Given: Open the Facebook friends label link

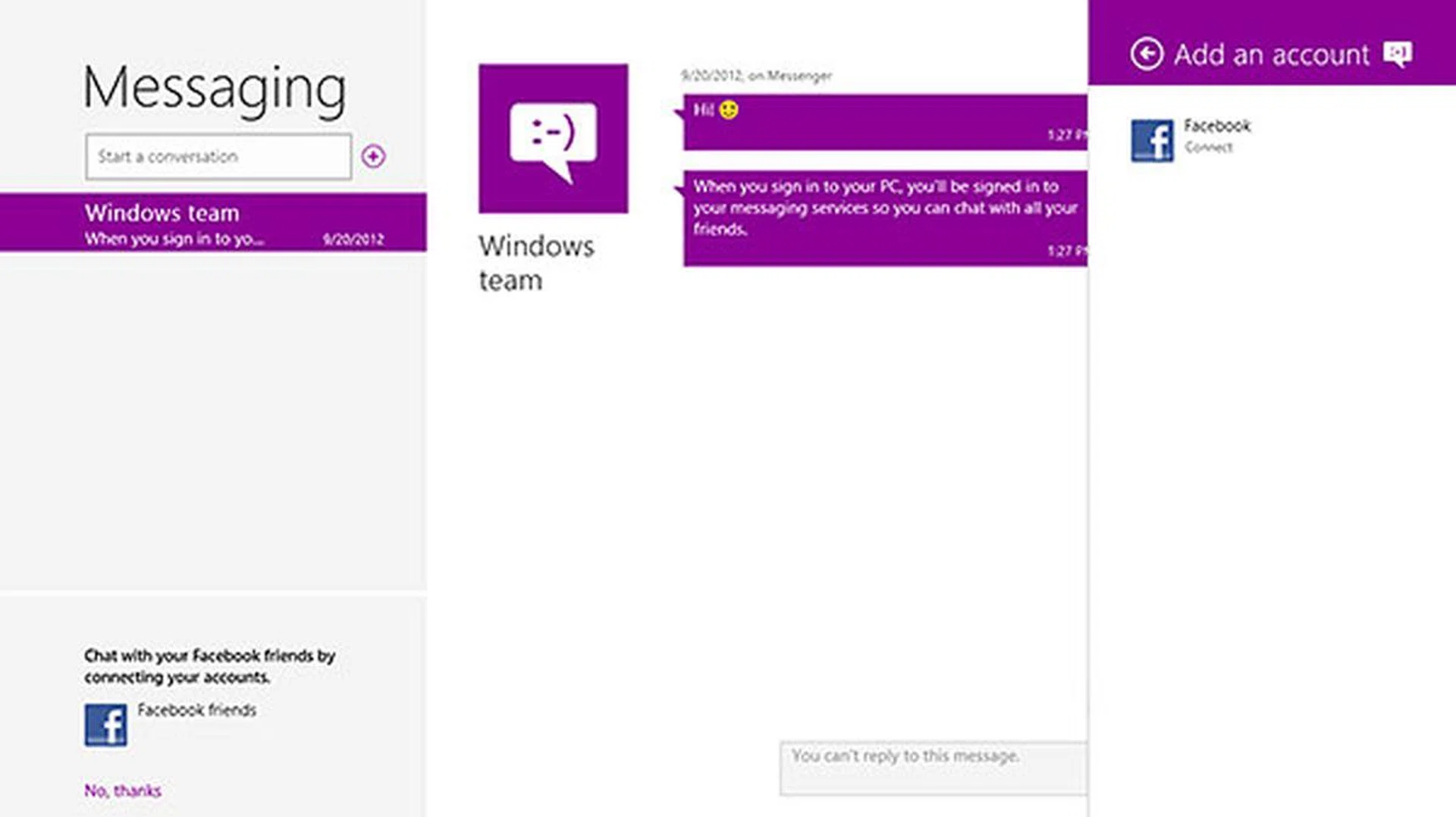Looking at the screenshot, I should (x=196, y=710).
